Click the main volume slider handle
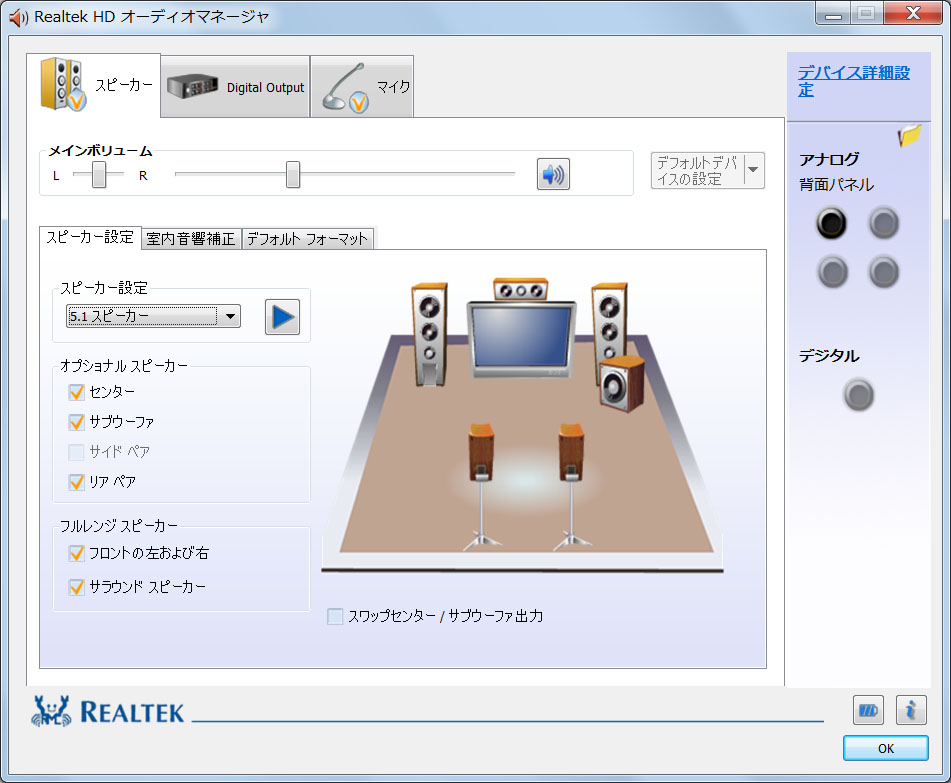The width and height of the screenshot is (951, 783). [293, 175]
